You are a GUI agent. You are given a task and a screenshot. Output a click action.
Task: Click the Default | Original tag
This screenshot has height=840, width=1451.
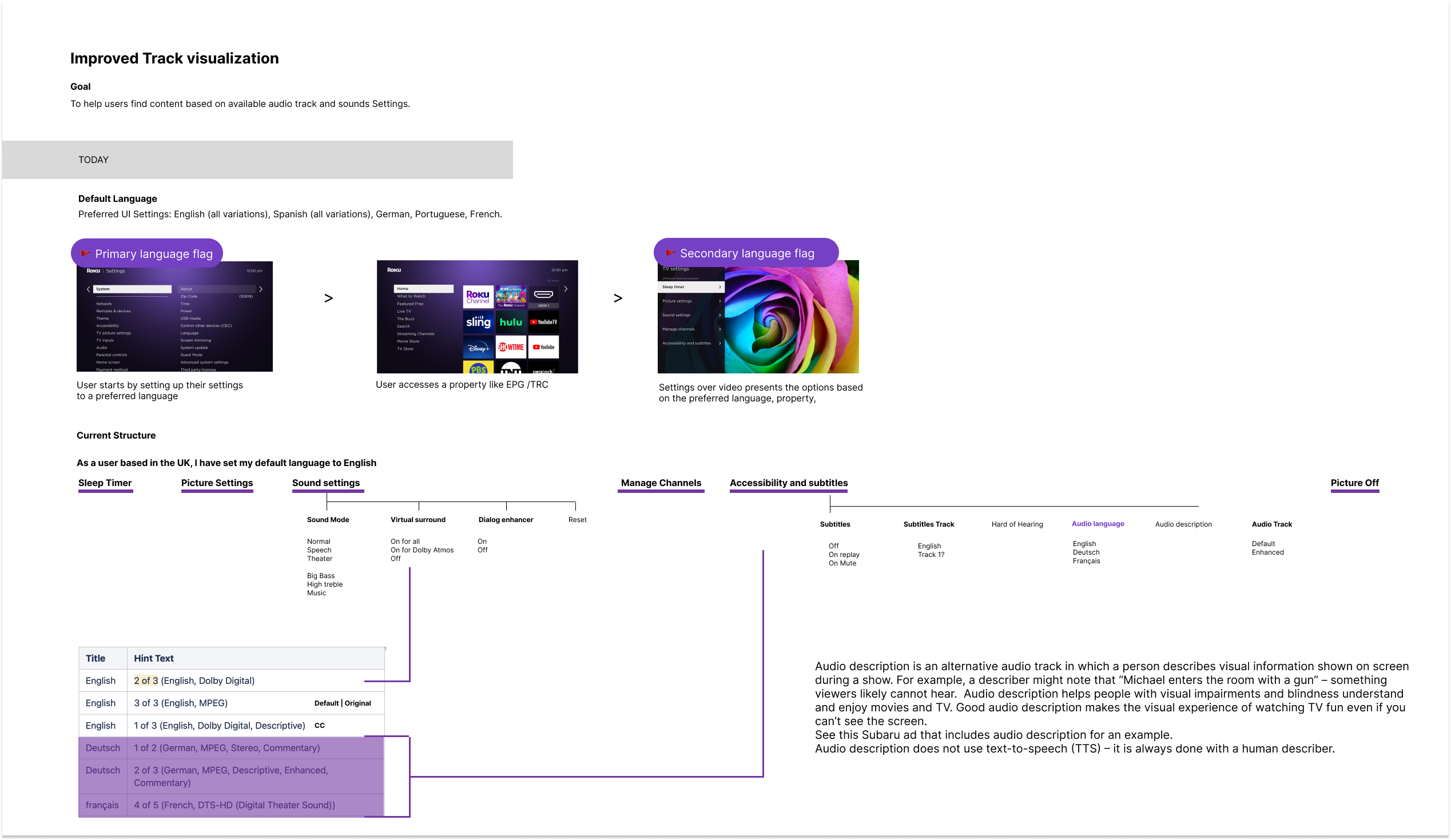[x=343, y=703]
